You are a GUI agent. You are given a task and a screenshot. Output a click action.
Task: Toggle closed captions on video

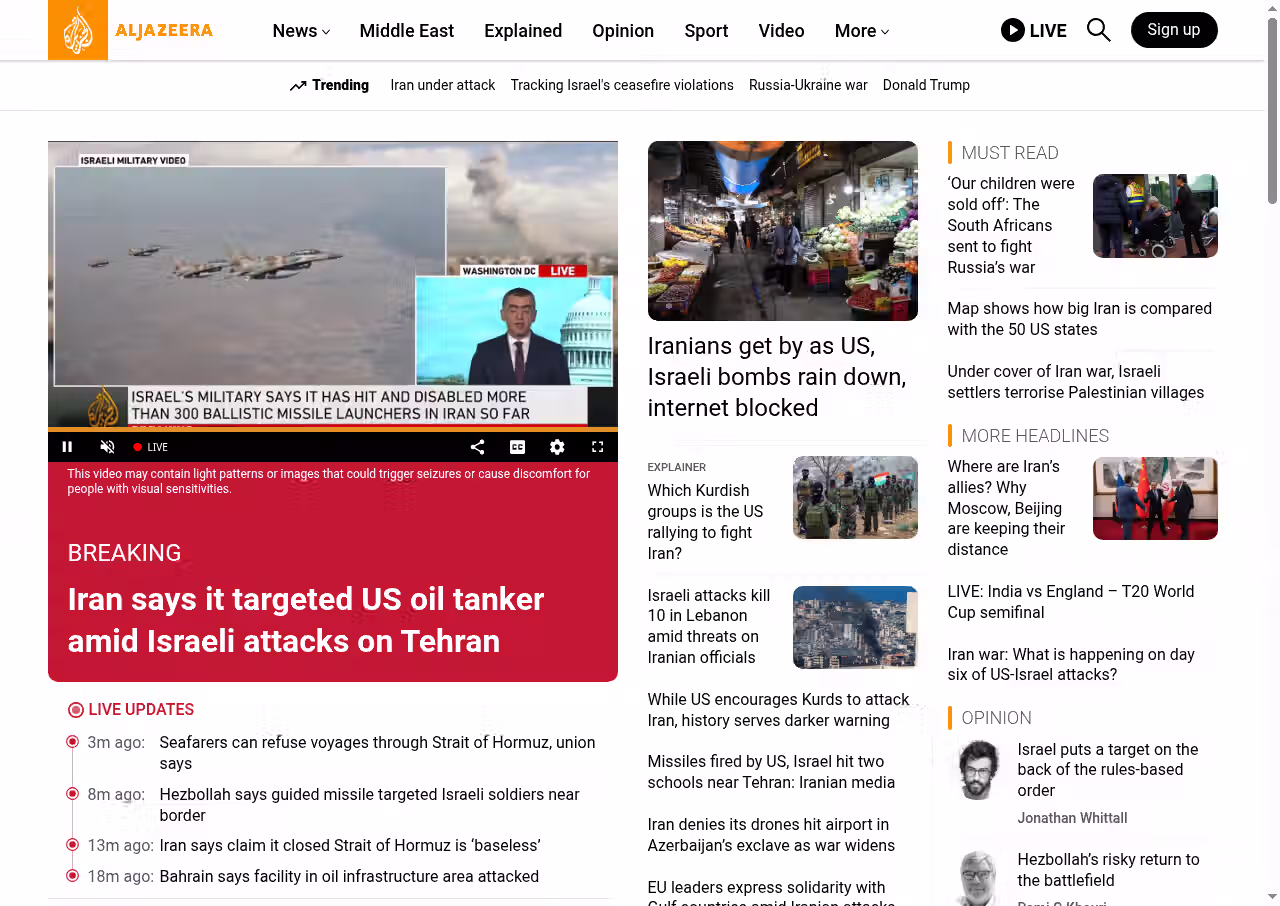pos(517,447)
